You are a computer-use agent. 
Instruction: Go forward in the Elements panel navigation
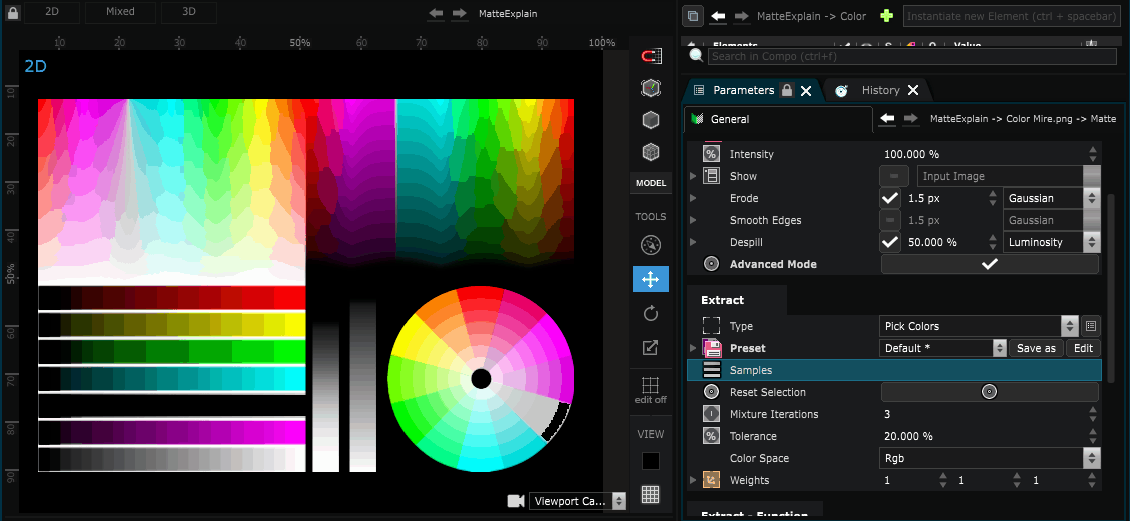[742, 16]
